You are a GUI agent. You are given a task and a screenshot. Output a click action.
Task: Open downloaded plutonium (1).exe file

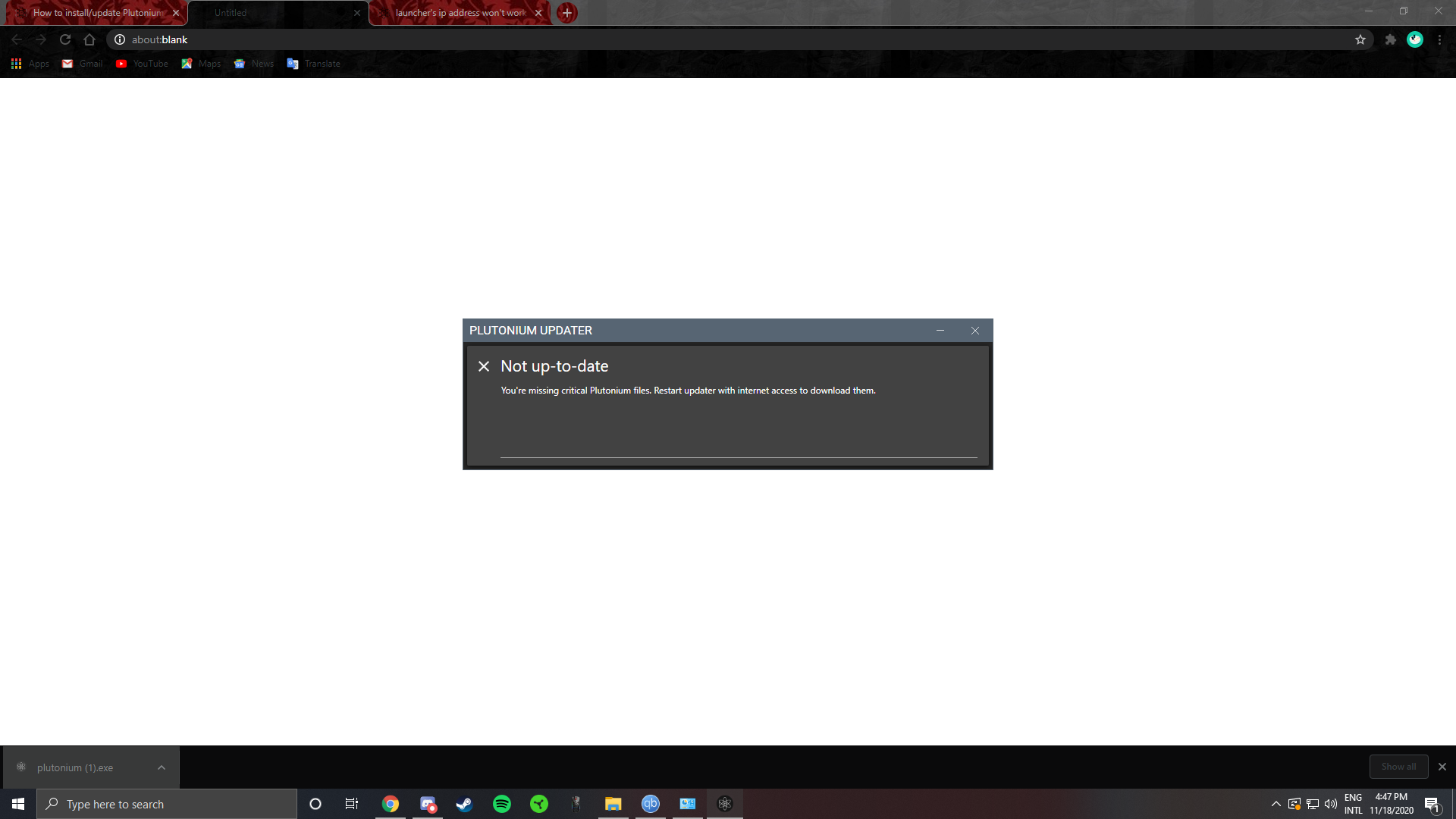point(76,767)
